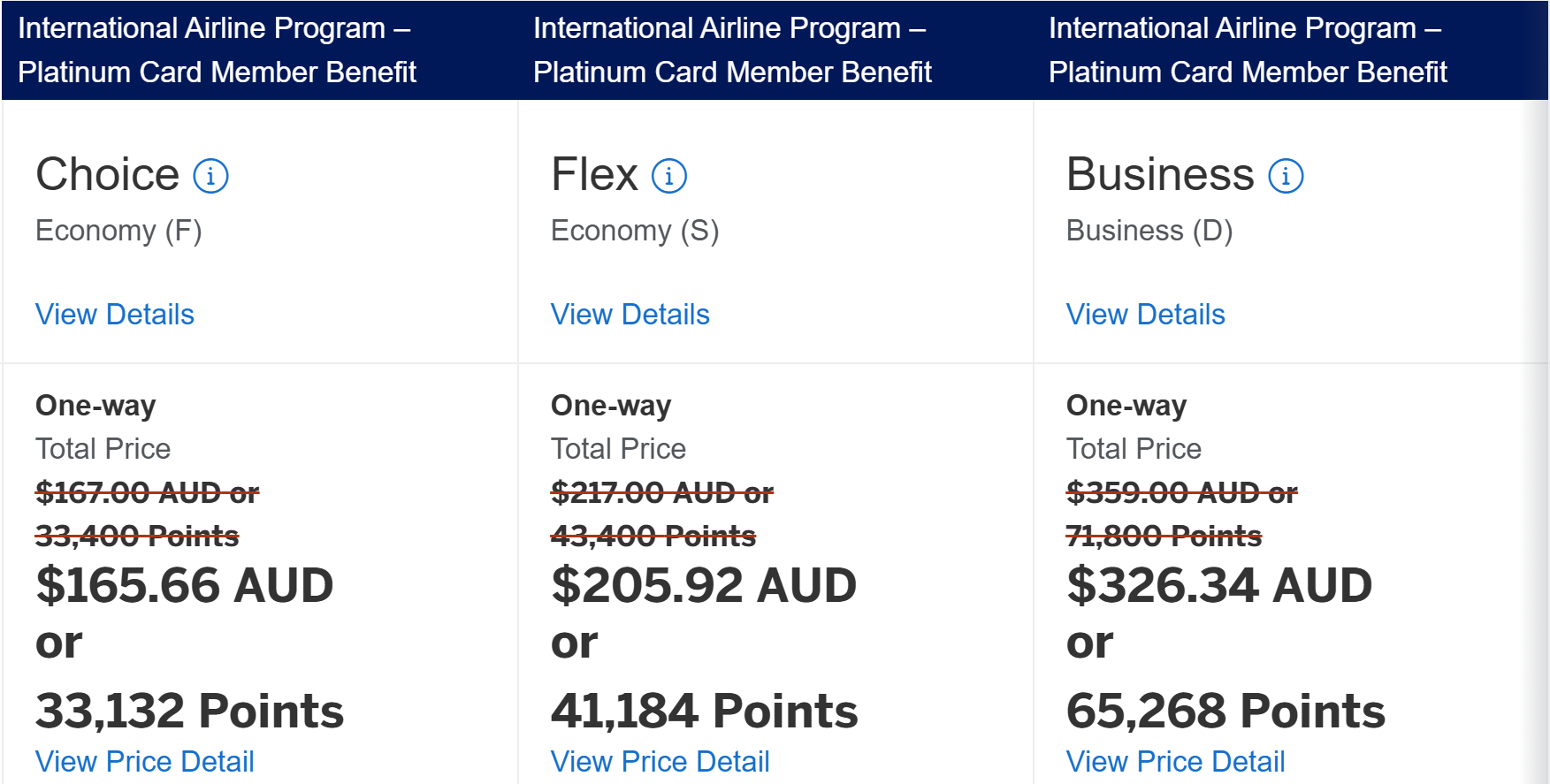This screenshot has width=1550, height=784.
Task: Open View Details for Choice fare
Action: (115, 315)
